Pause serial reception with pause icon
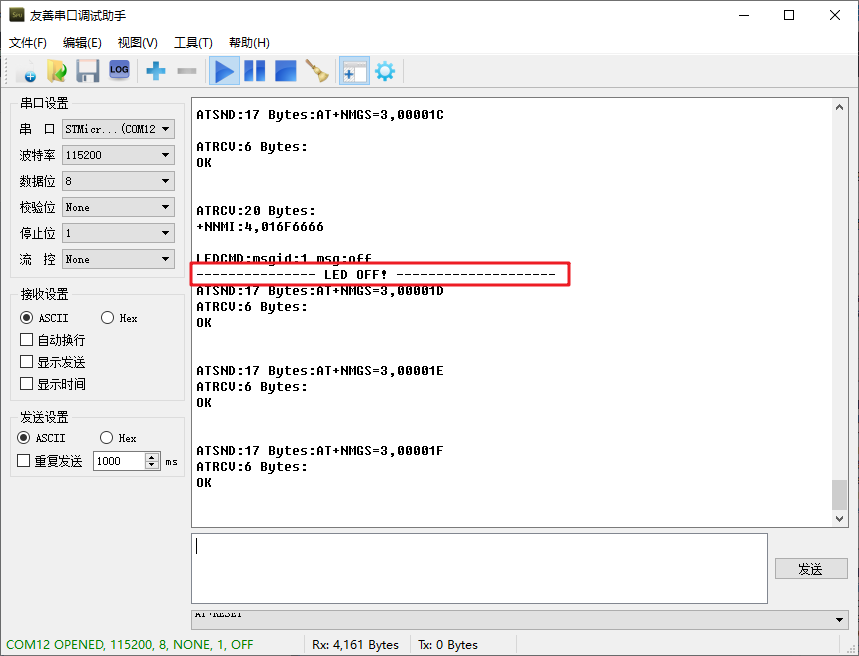The image size is (859, 656). point(255,71)
